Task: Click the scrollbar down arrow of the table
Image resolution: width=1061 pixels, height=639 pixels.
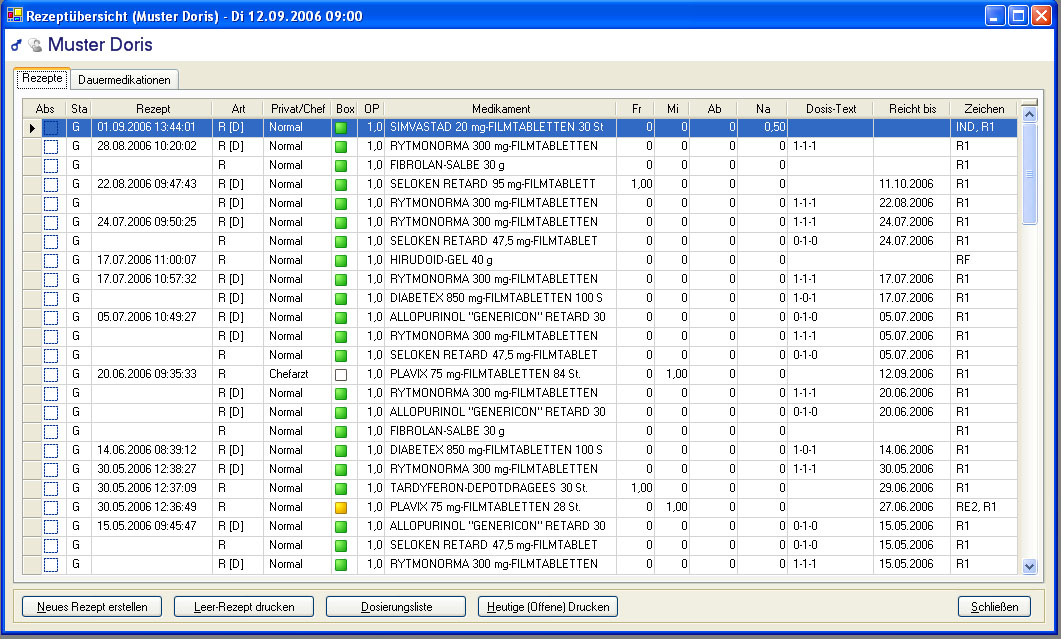Action: coord(1030,566)
